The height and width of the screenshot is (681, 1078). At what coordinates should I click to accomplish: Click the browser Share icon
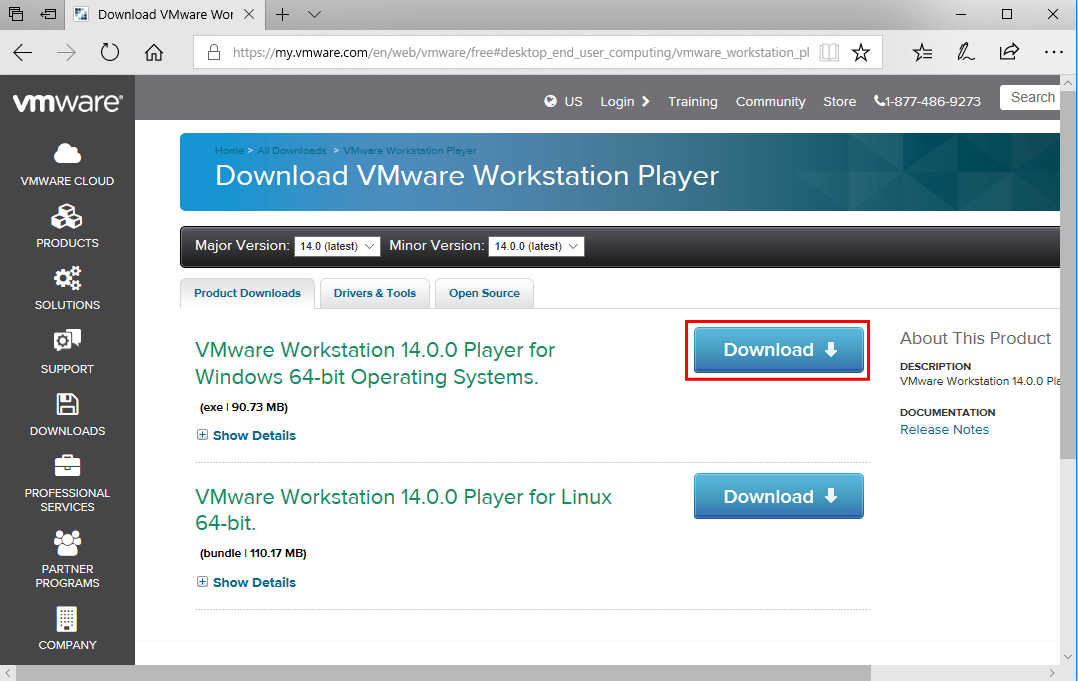1009,52
